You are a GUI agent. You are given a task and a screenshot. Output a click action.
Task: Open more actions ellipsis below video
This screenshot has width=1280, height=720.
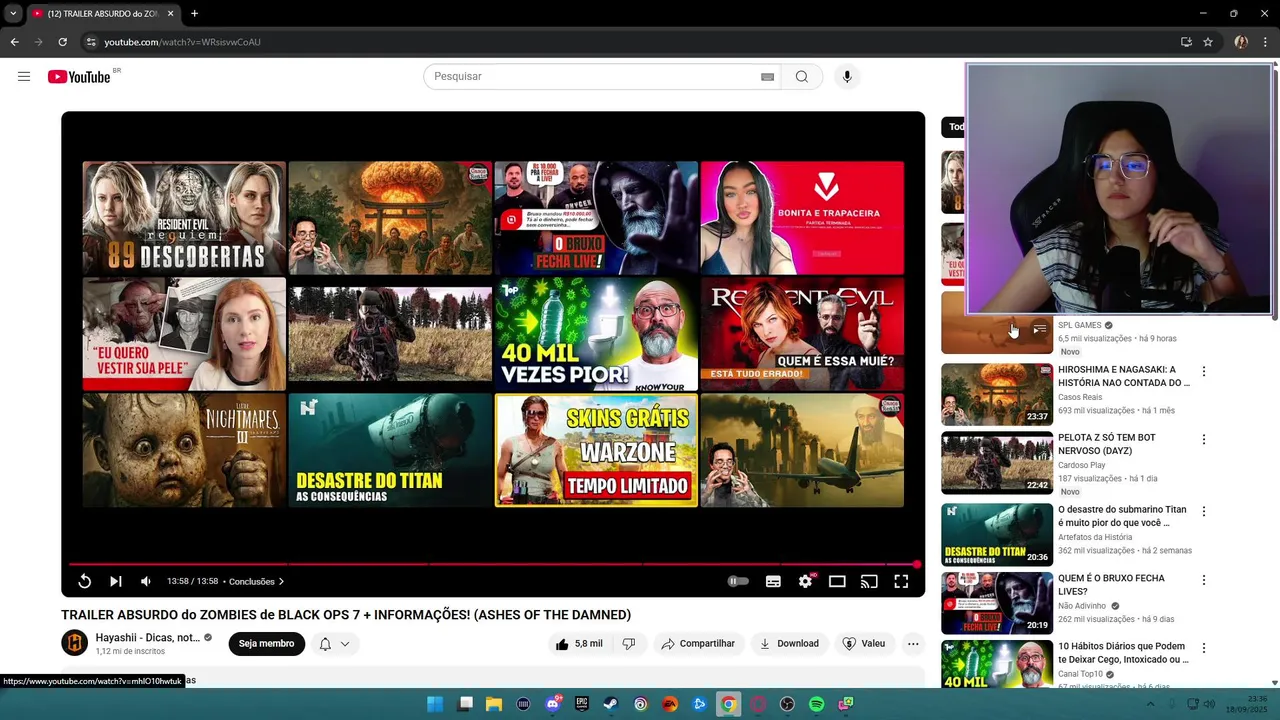click(913, 644)
